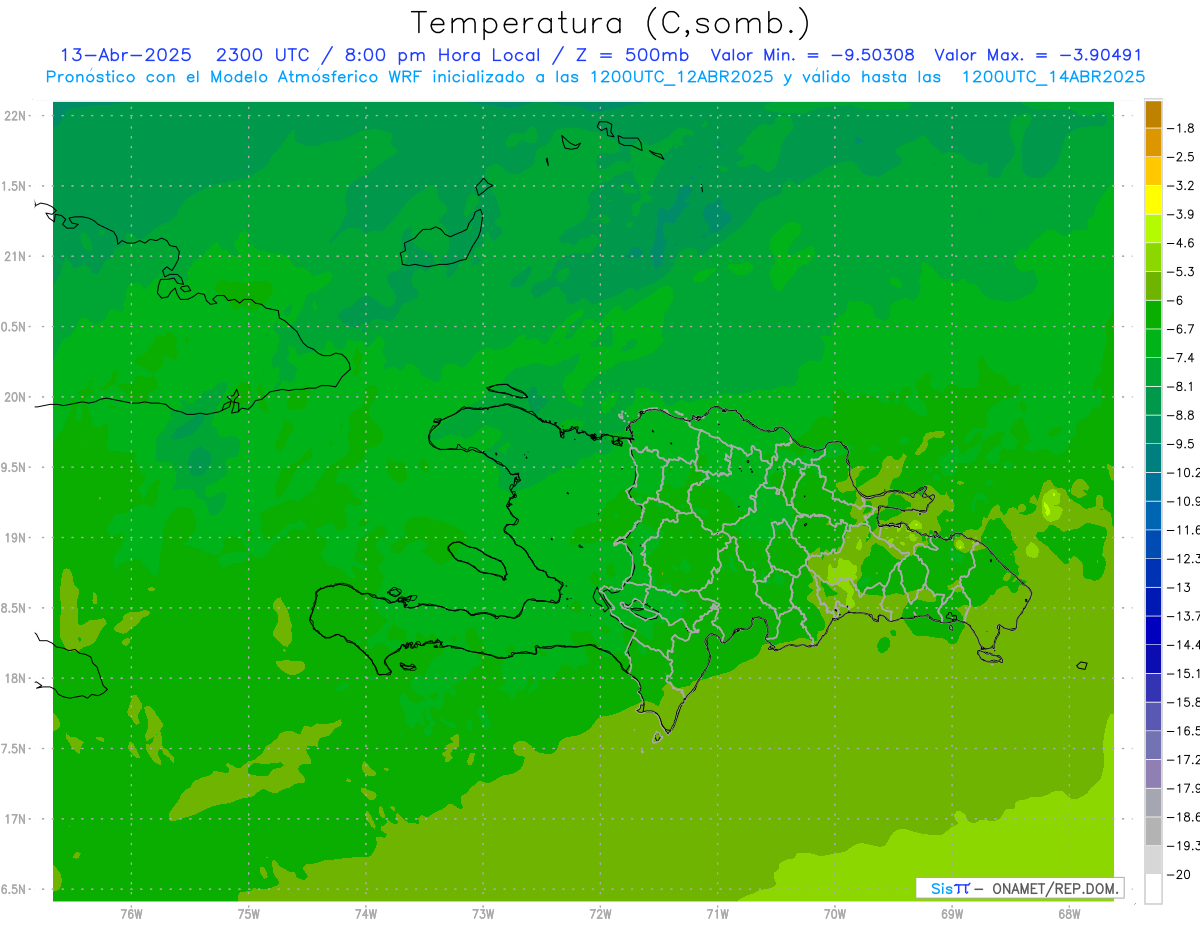
Task: Pick the orange swatch between -1.8 and -2.5
Action: click(1153, 143)
